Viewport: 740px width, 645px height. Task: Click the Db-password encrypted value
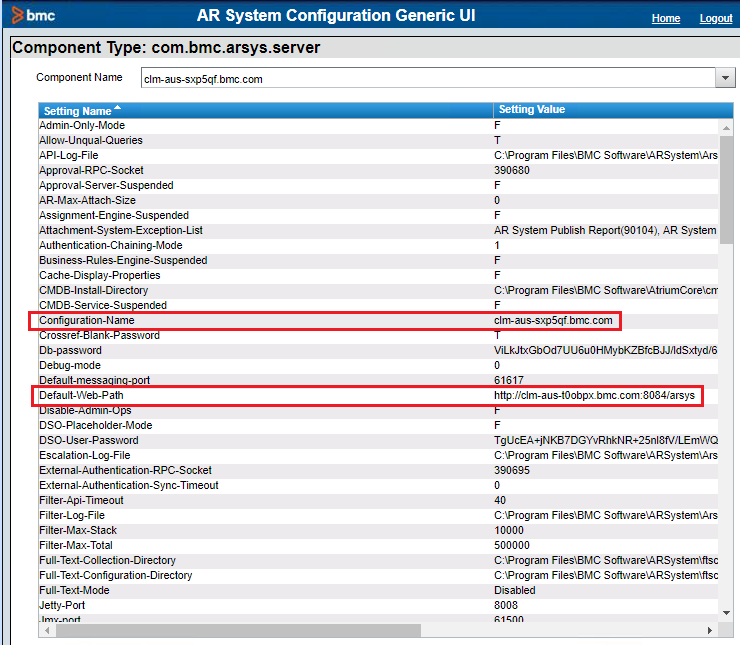pyautogui.click(x=605, y=351)
